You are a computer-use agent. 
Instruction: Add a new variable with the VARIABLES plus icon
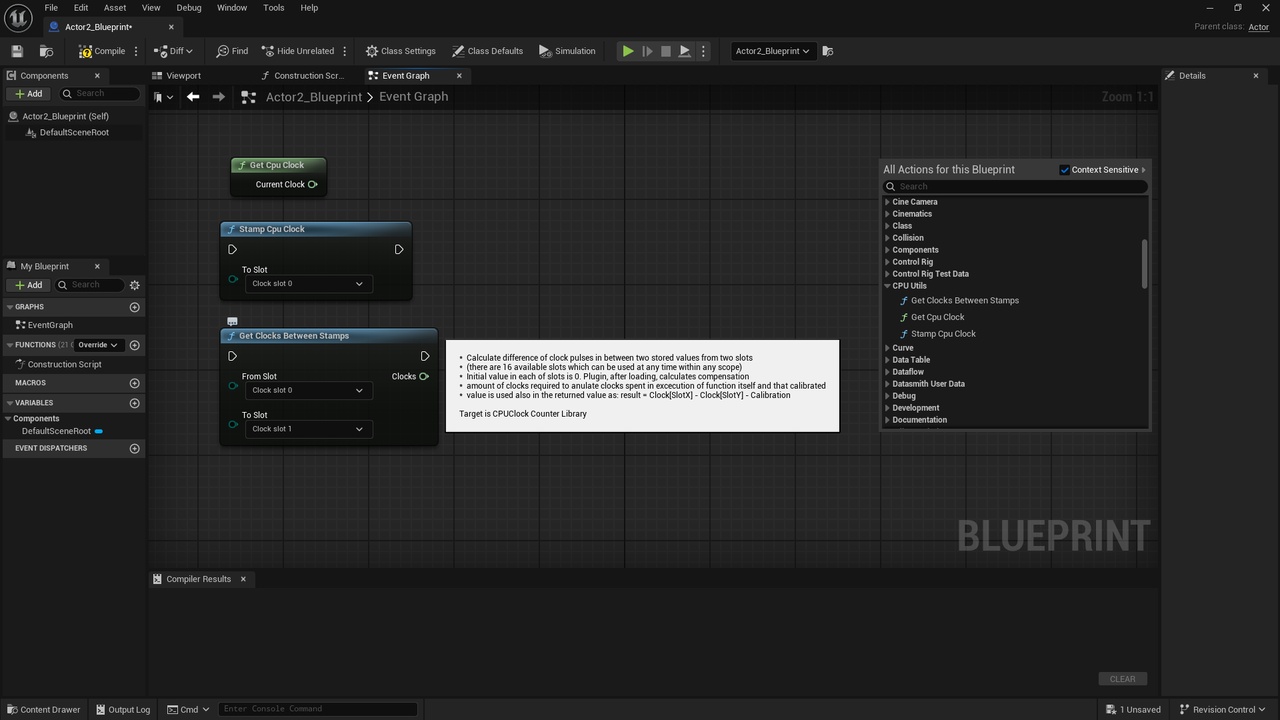click(135, 403)
